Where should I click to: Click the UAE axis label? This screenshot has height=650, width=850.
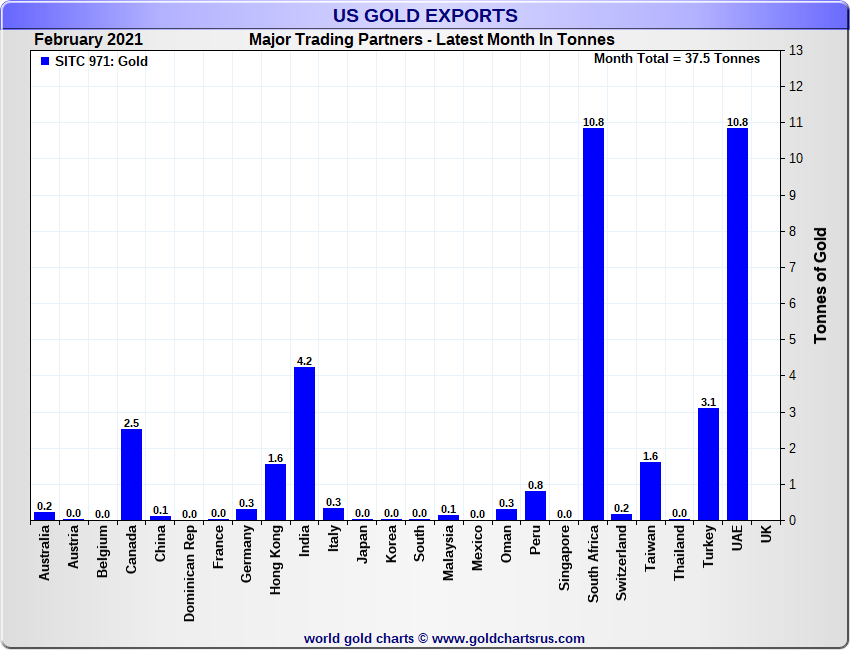[x=737, y=538]
